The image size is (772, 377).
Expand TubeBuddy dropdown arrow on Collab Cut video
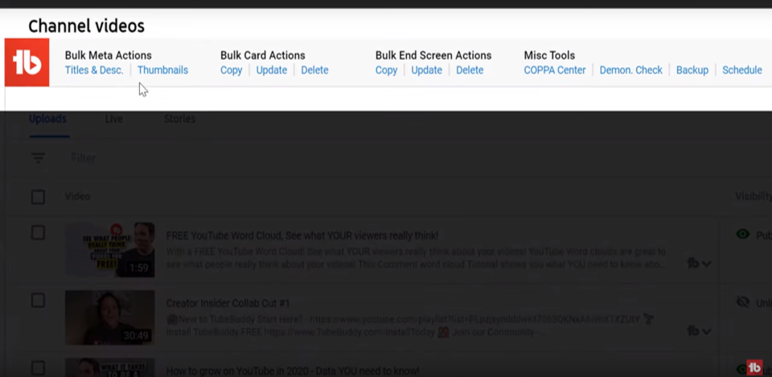[707, 332]
